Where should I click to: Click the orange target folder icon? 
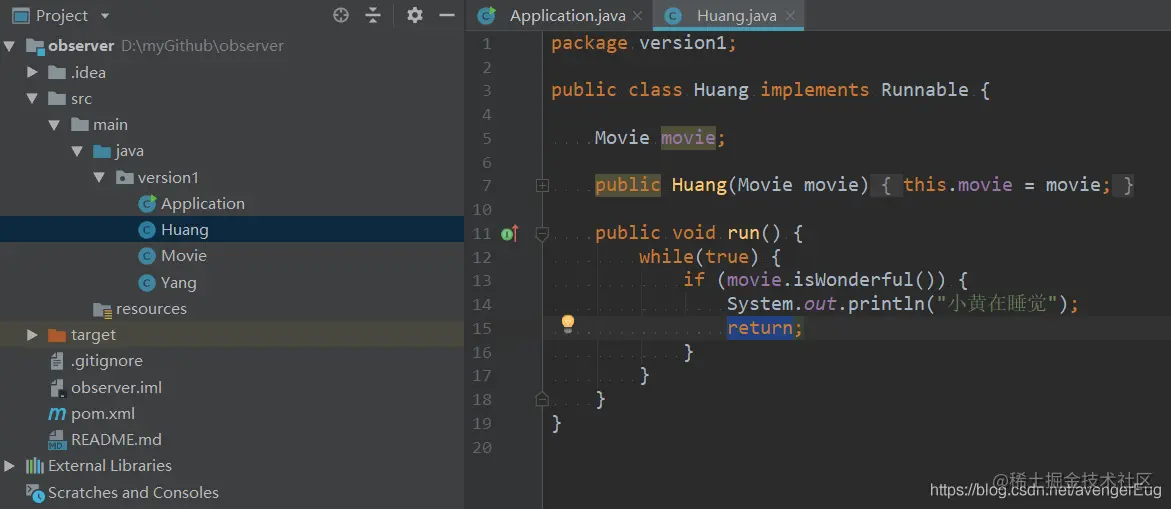pyautogui.click(x=57, y=334)
